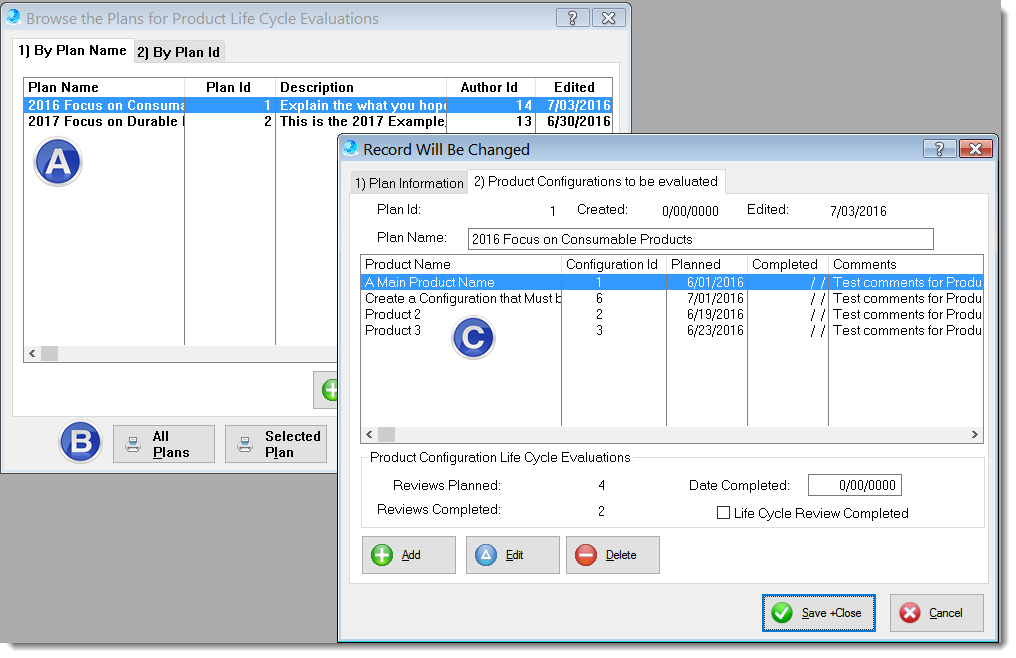Open help via the question mark icon on Record dialog
Screen dimensions: 1016x658
[938, 148]
